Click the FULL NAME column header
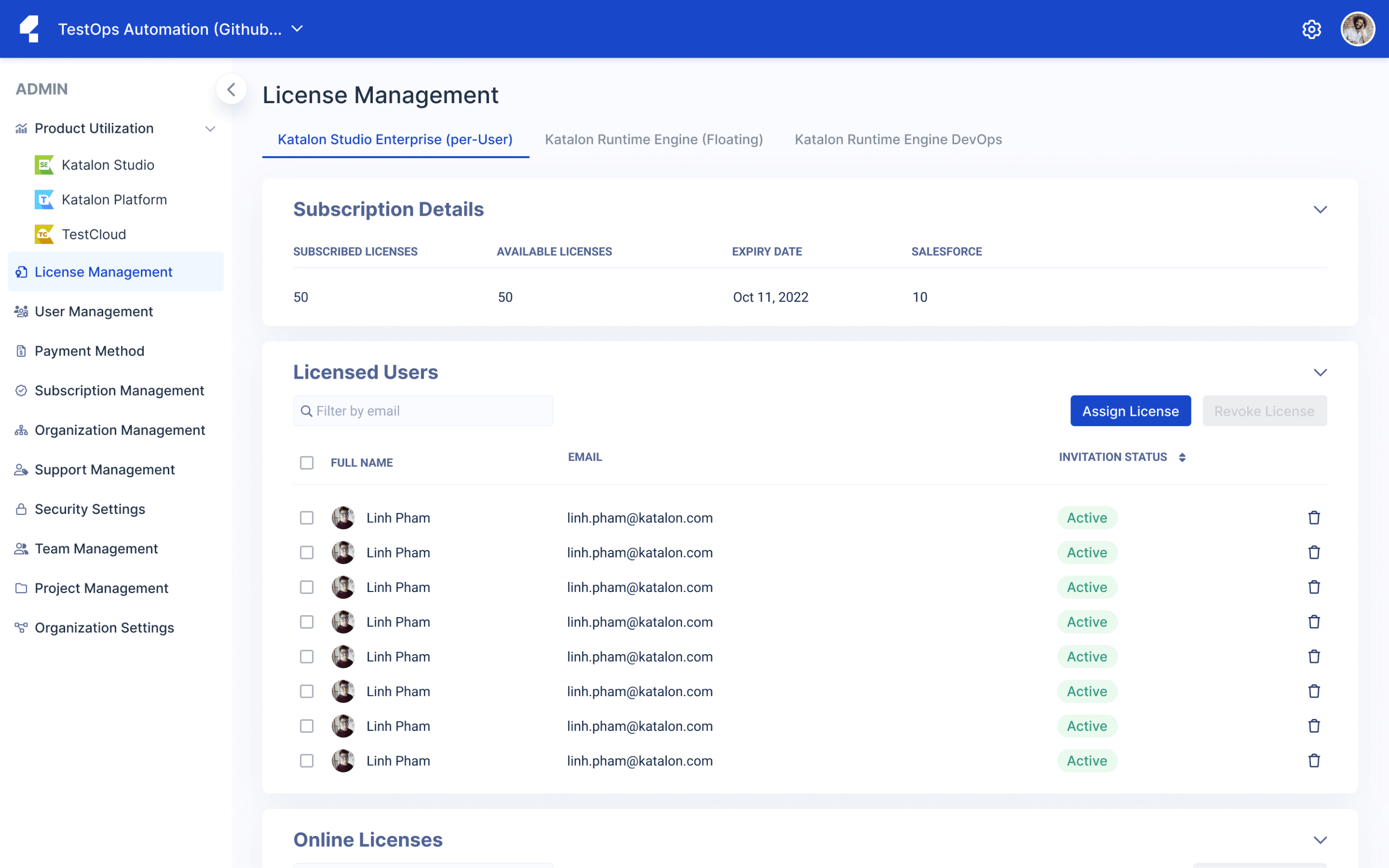The height and width of the screenshot is (868, 1389). point(362,463)
